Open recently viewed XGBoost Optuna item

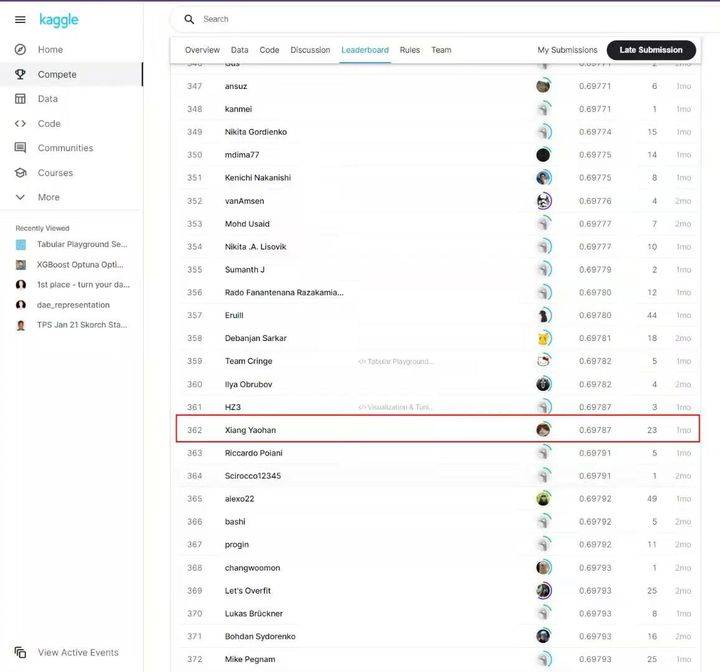(80, 264)
